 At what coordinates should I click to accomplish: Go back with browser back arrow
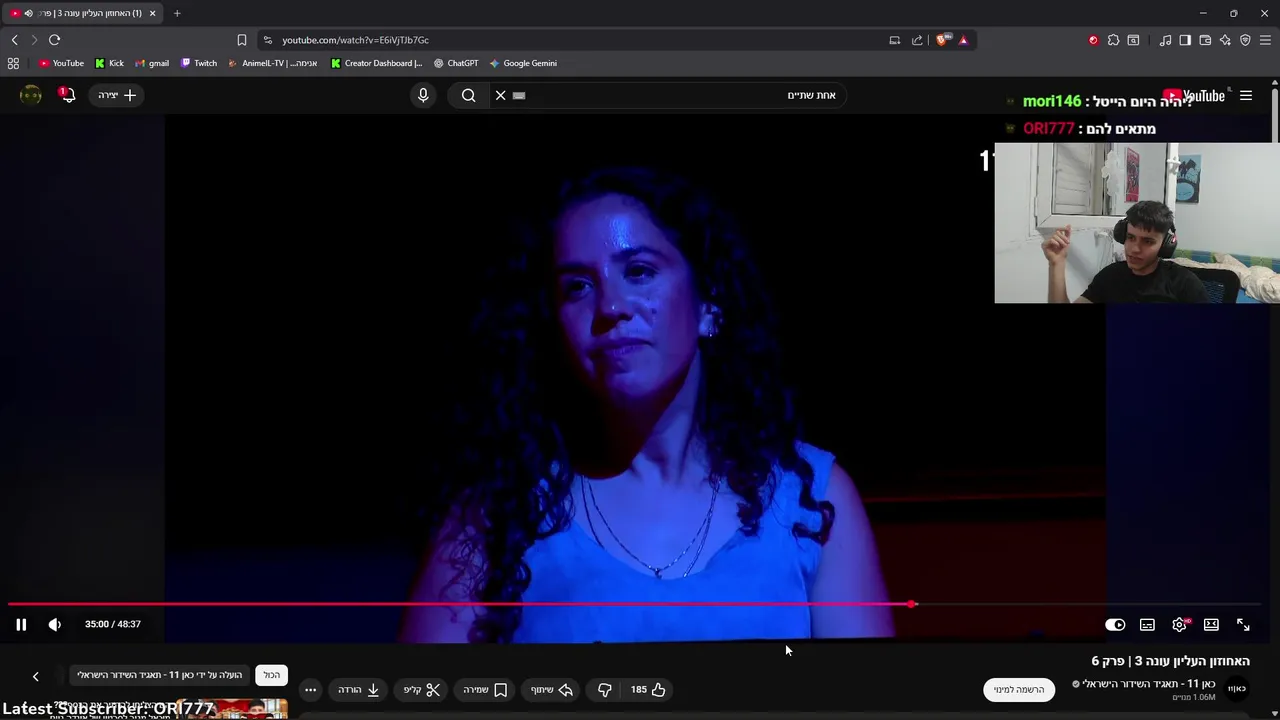click(x=14, y=40)
